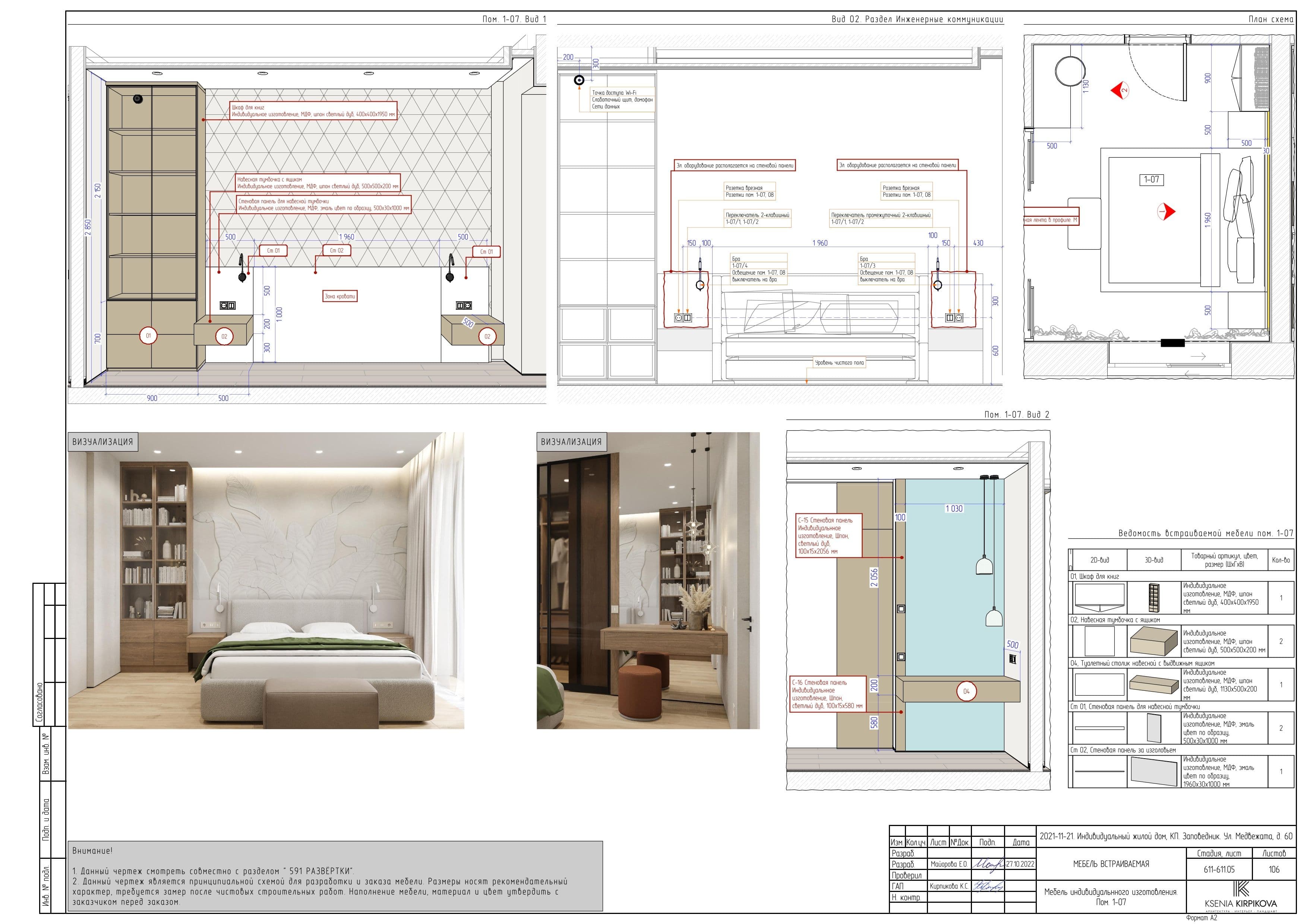
Task: Click the 'С-16 Стеновая панель' callout
Action: 827,694
